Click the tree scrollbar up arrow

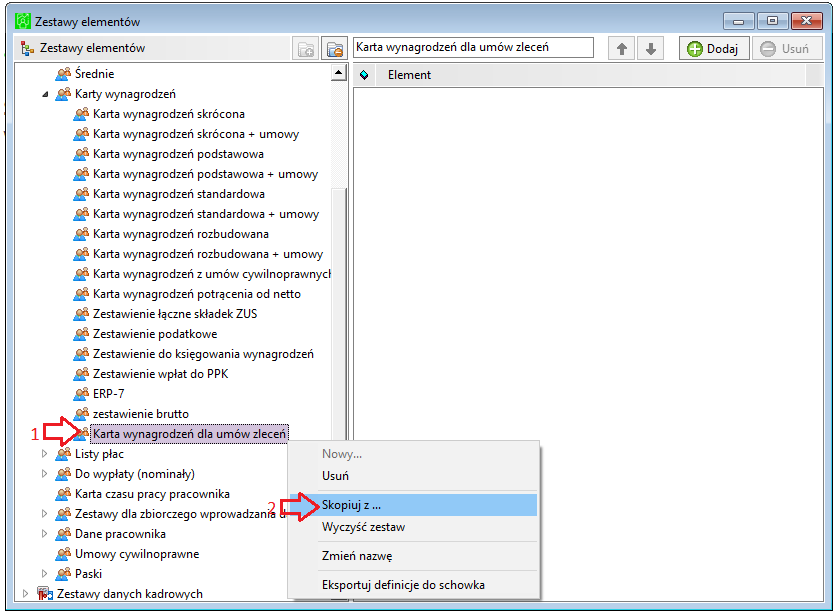point(339,73)
